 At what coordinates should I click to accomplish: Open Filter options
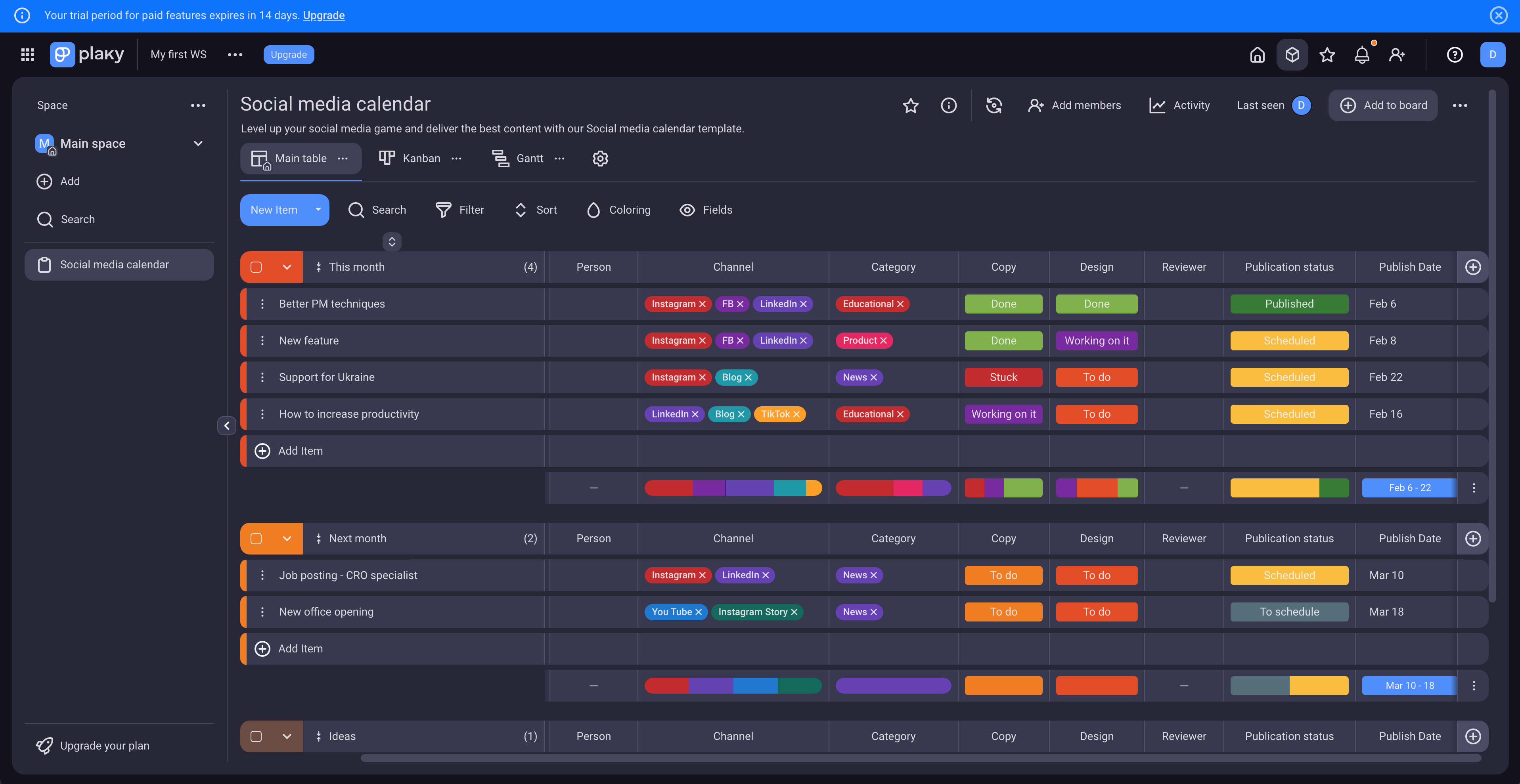pyautogui.click(x=459, y=209)
